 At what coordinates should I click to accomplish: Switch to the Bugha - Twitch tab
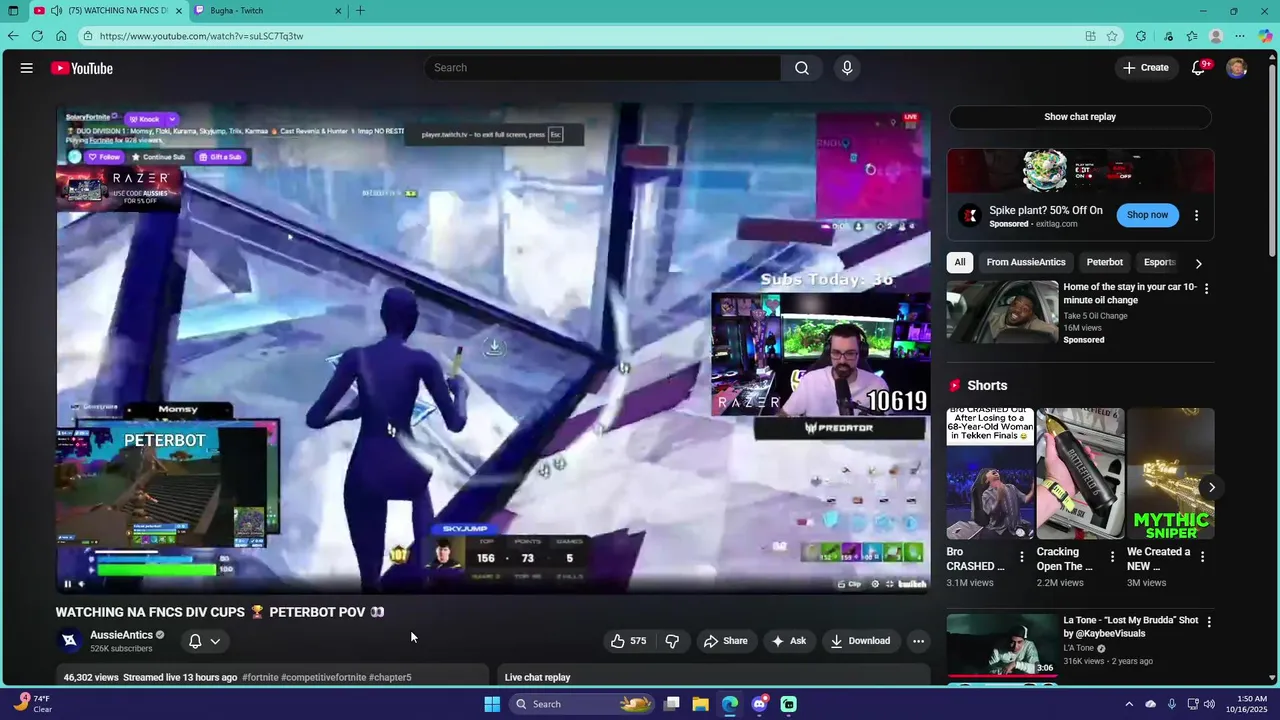point(268,11)
